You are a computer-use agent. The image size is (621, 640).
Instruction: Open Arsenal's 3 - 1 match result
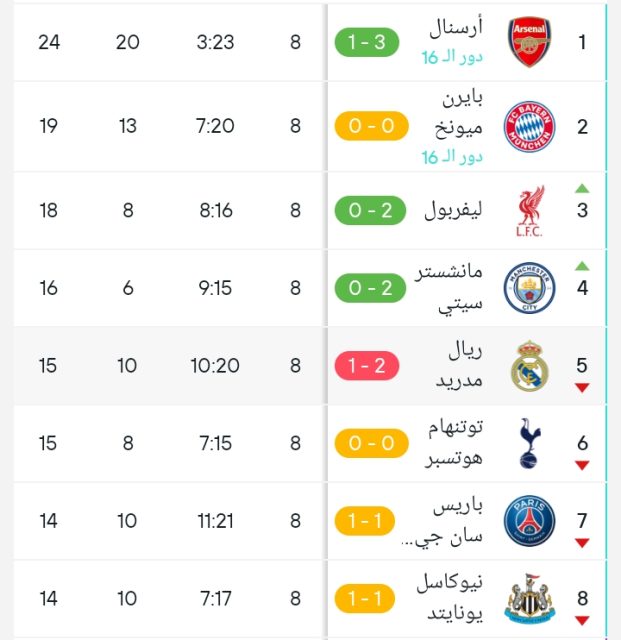pos(367,42)
